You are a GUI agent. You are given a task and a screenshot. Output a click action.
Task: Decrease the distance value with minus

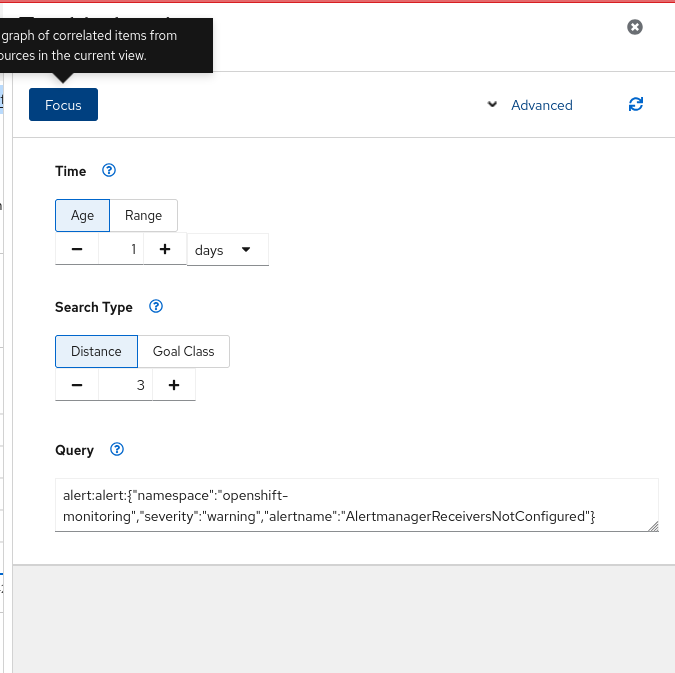pyautogui.click(x=77, y=385)
